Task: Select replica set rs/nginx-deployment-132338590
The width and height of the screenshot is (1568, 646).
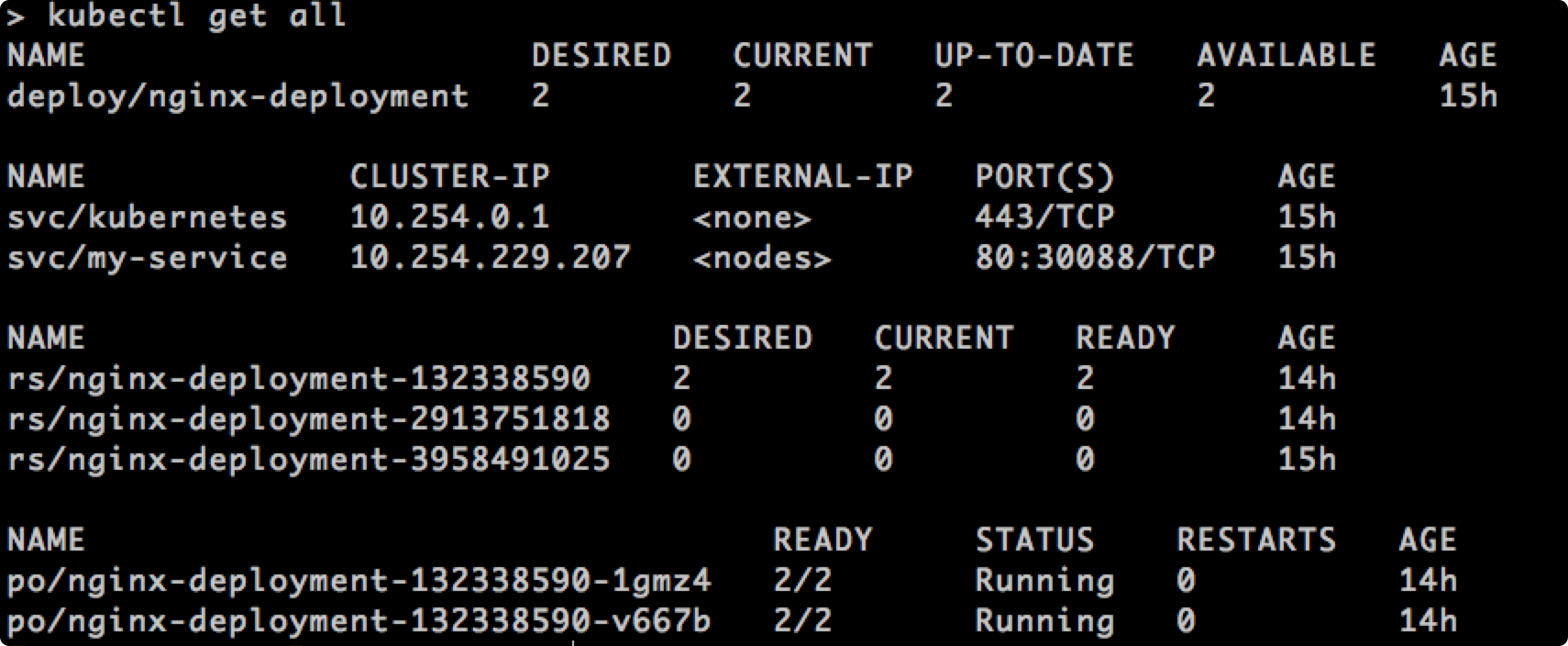Action: click(x=298, y=379)
